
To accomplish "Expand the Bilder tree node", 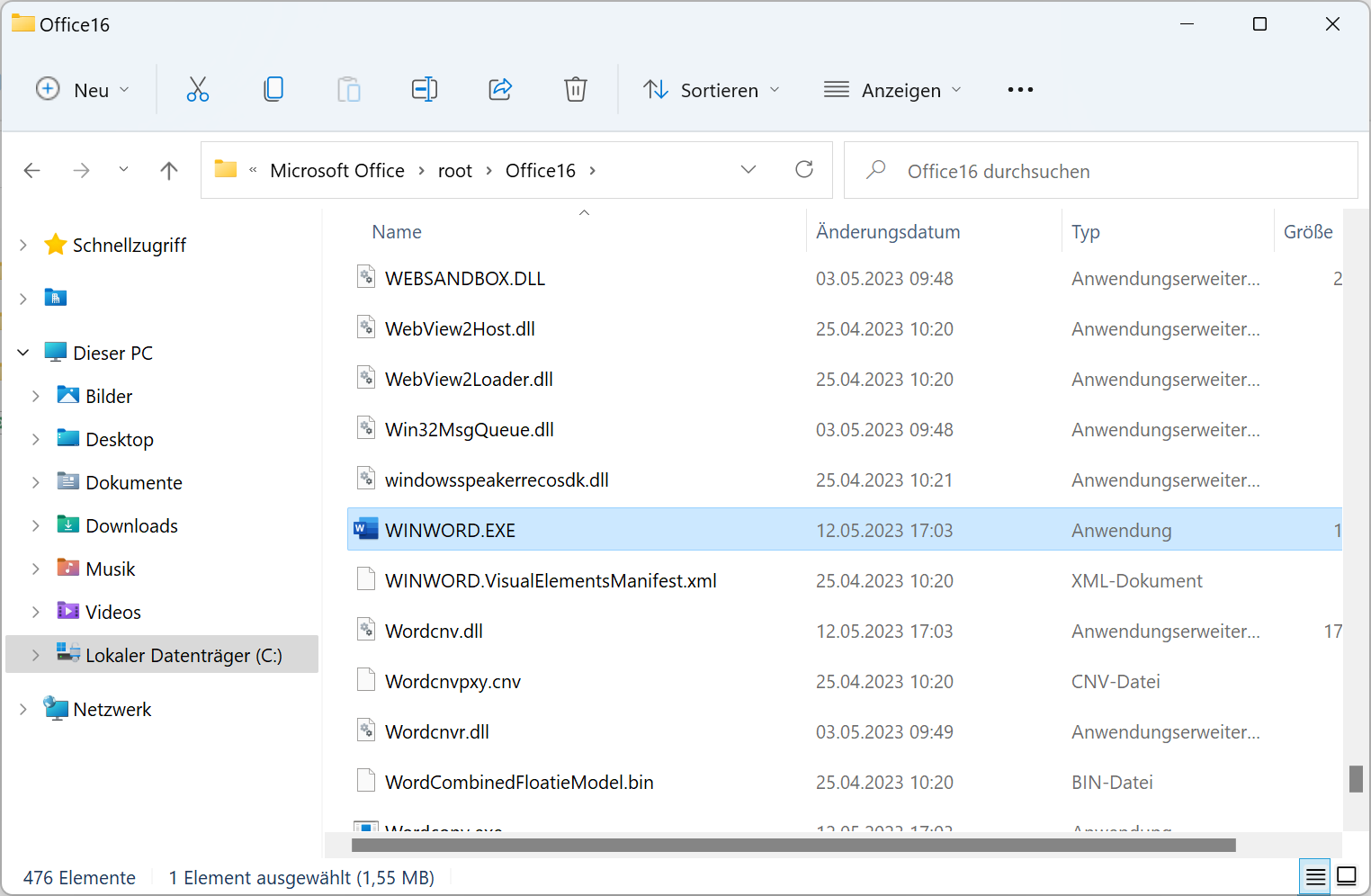I will click(36, 396).
